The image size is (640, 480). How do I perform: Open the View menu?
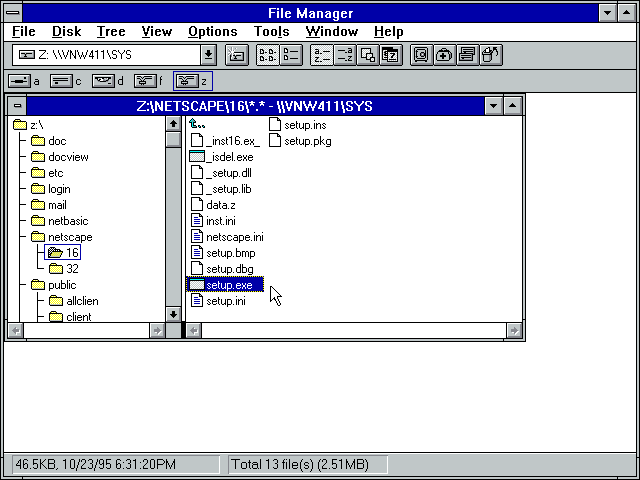click(156, 31)
